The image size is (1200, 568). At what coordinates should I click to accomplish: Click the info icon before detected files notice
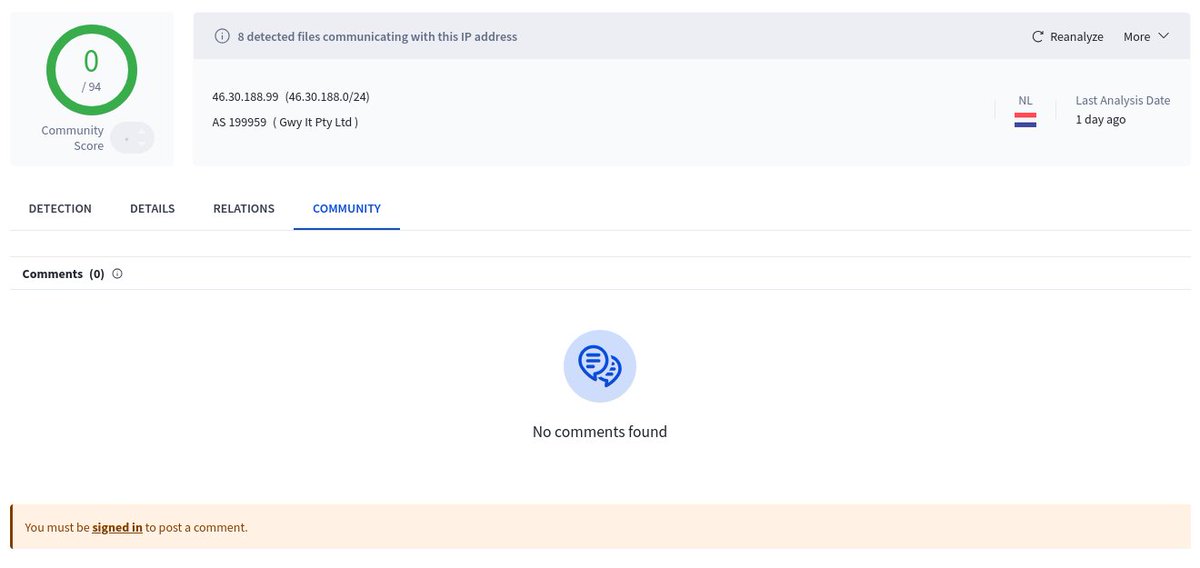tap(222, 37)
